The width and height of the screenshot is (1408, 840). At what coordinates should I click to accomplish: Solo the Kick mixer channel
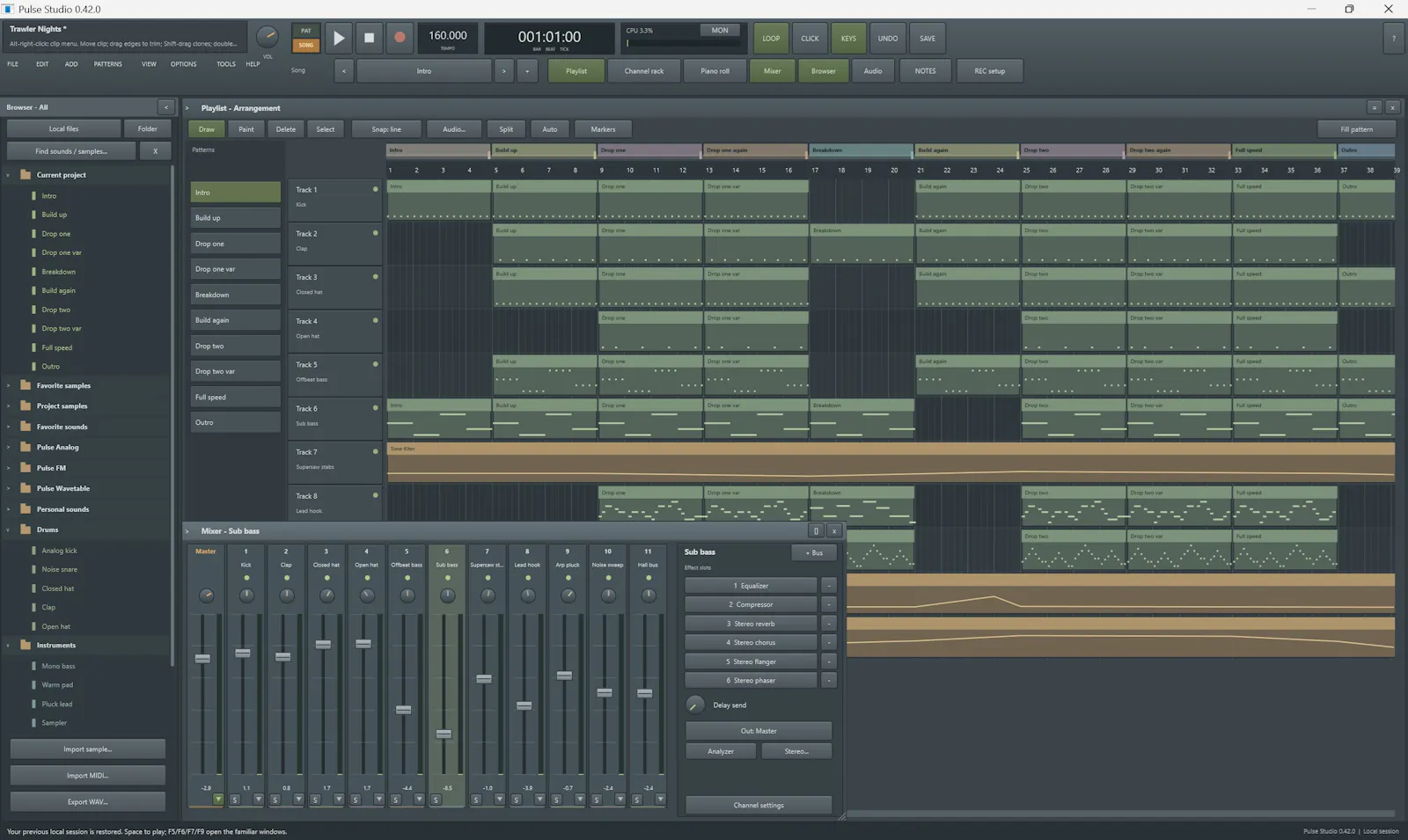point(235,800)
